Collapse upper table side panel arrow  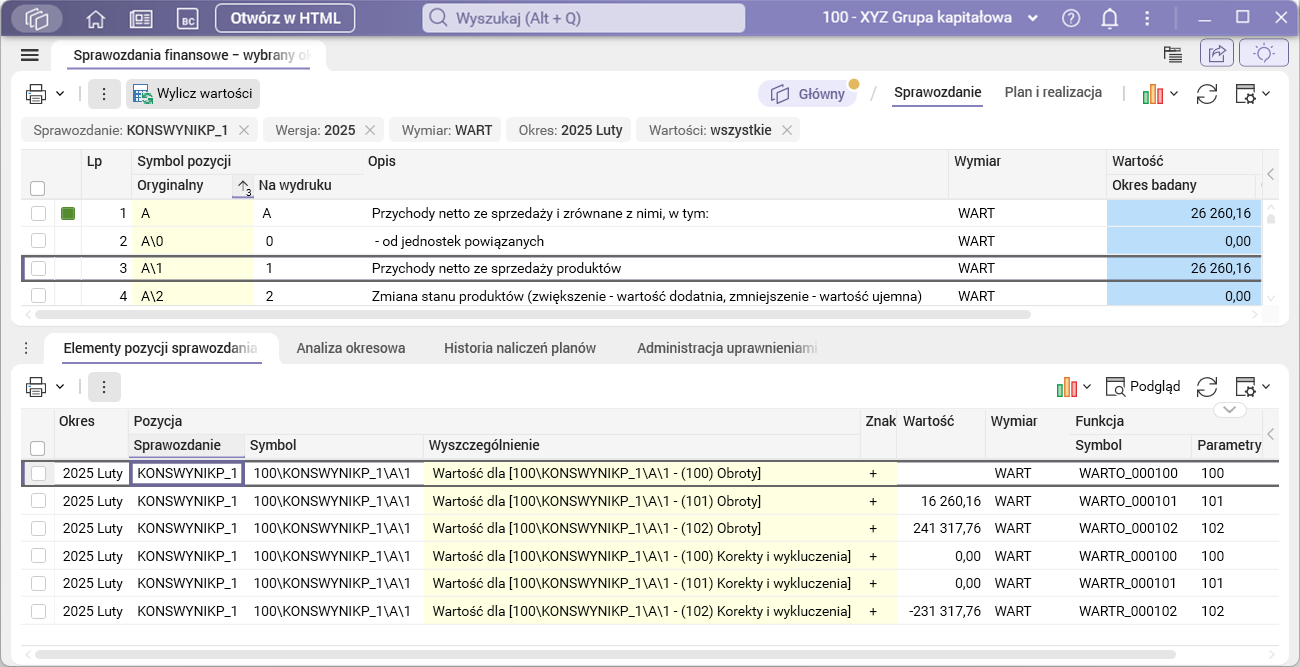pyautogui.click(x=1271, y=174)
